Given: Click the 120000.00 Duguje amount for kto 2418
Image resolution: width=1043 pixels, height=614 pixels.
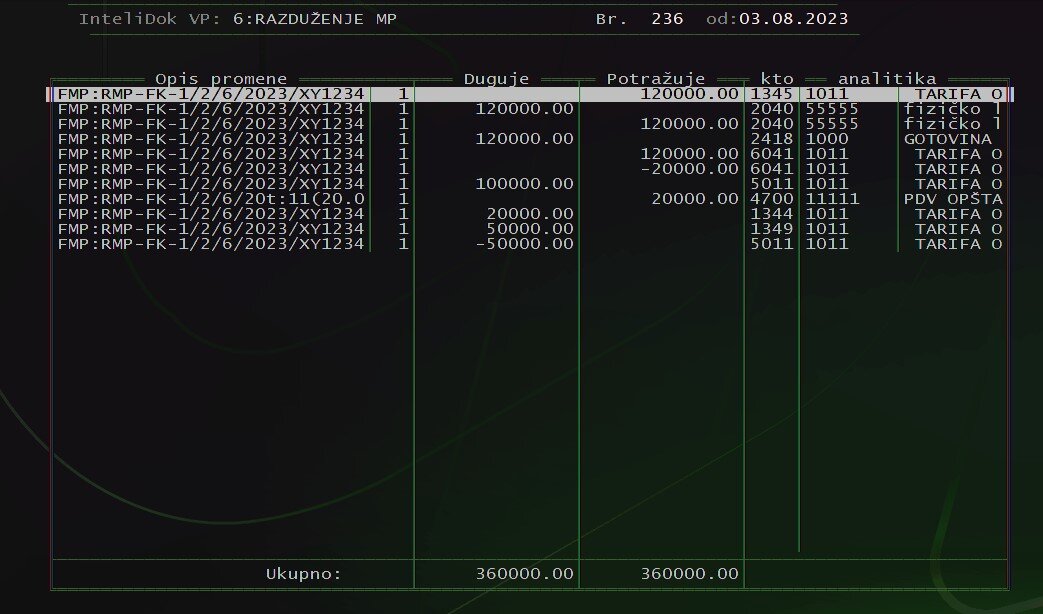Looking at the screenshot, I should point(524,139).
